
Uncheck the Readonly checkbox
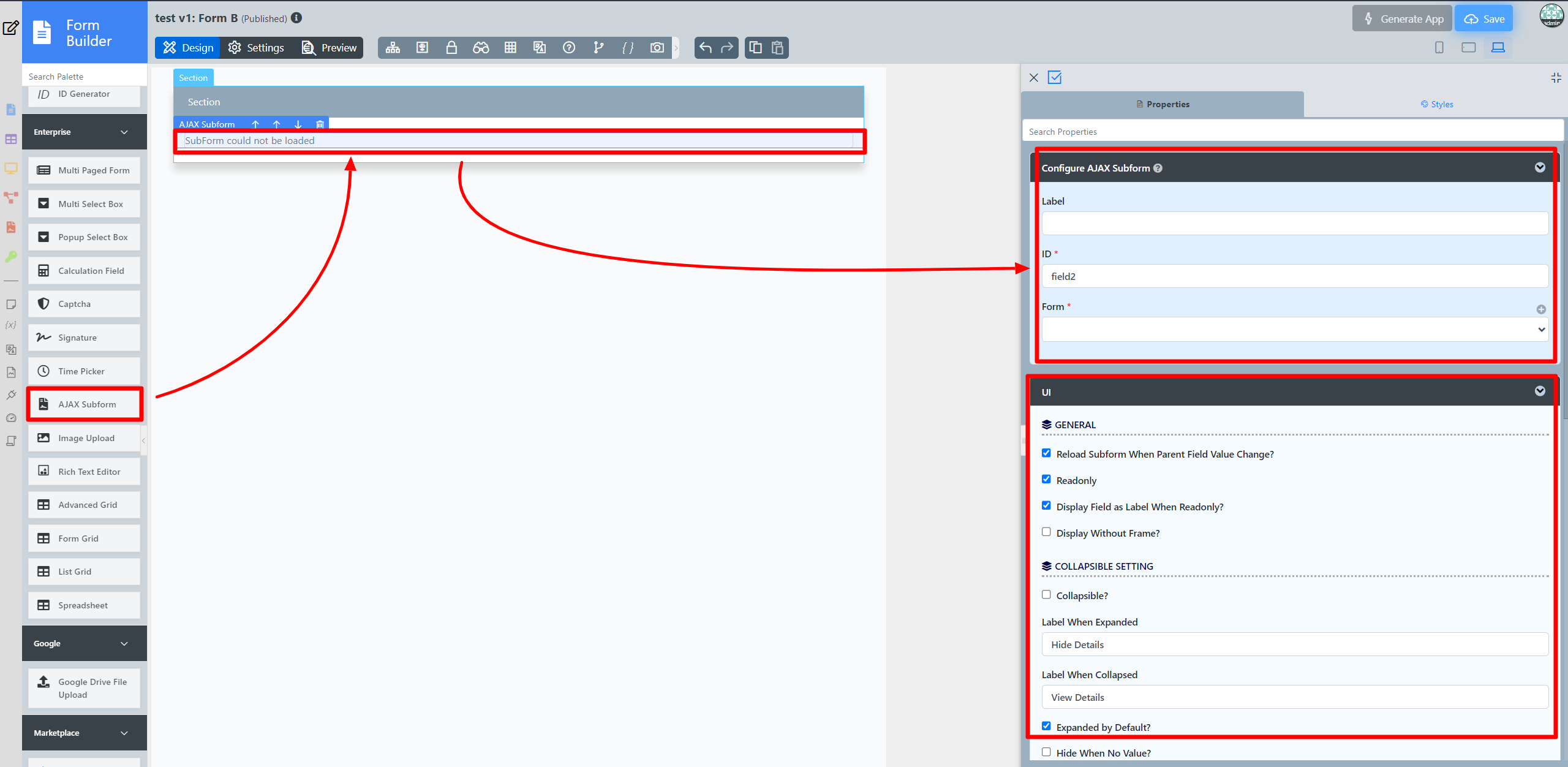(x=1046, y=480)
